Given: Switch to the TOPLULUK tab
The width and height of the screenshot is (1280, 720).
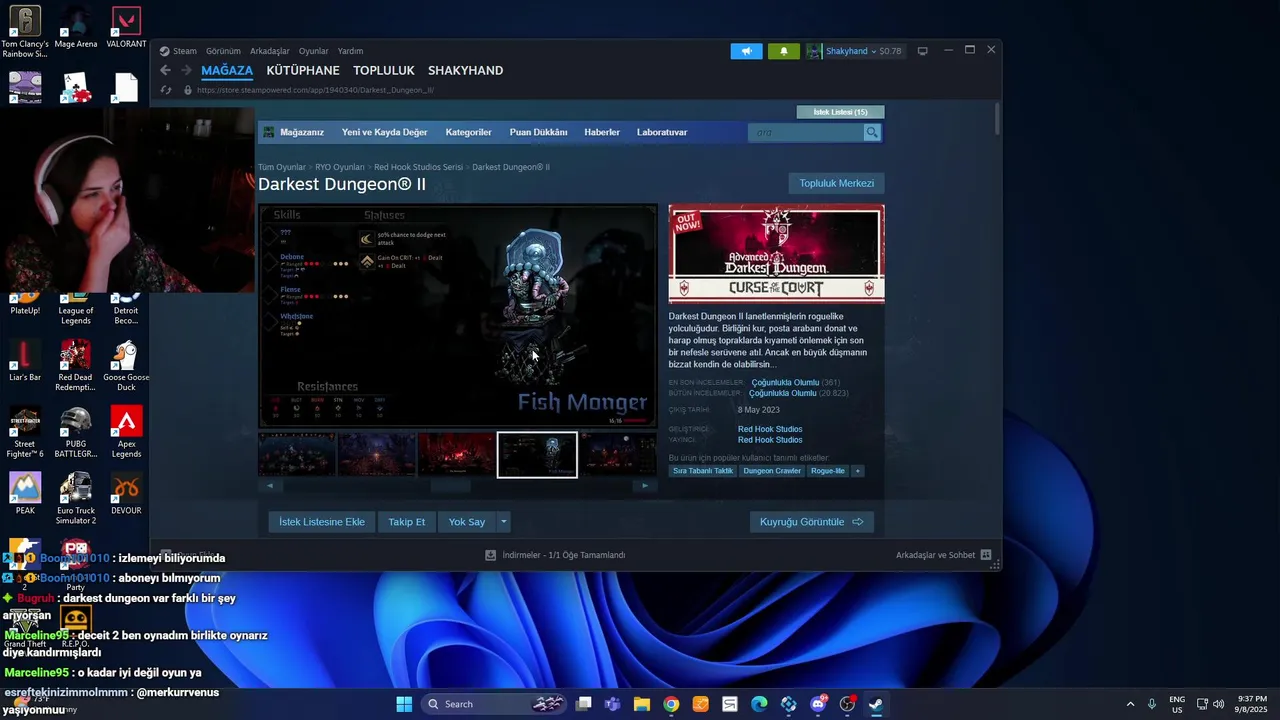Looking at the screenshot, I should (x=384, y=71).
